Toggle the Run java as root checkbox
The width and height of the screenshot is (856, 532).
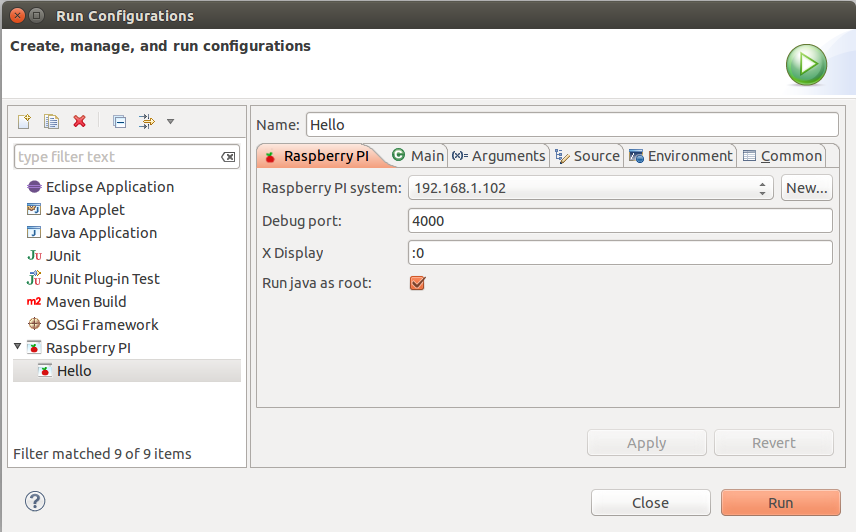[418, 283]
